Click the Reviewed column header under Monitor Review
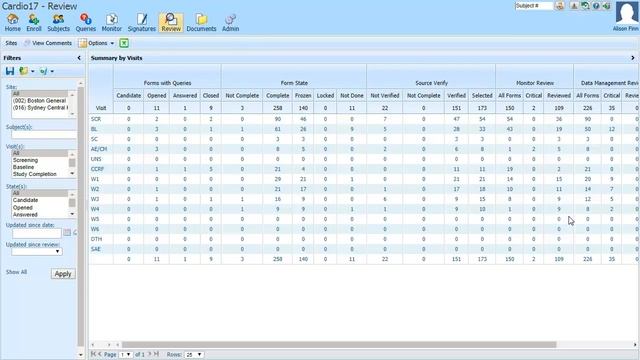 point(559,96)
